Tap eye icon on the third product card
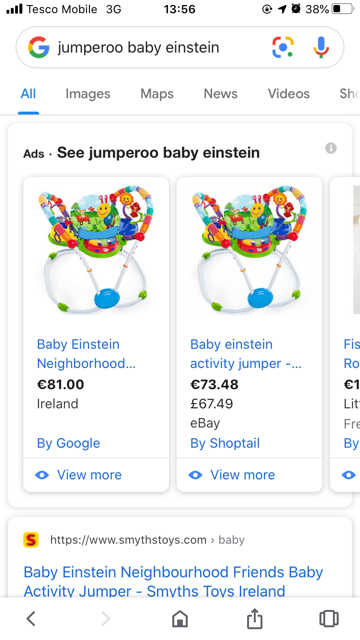The height and width of the screenshot is (640, 360). (x=349, y=475)
